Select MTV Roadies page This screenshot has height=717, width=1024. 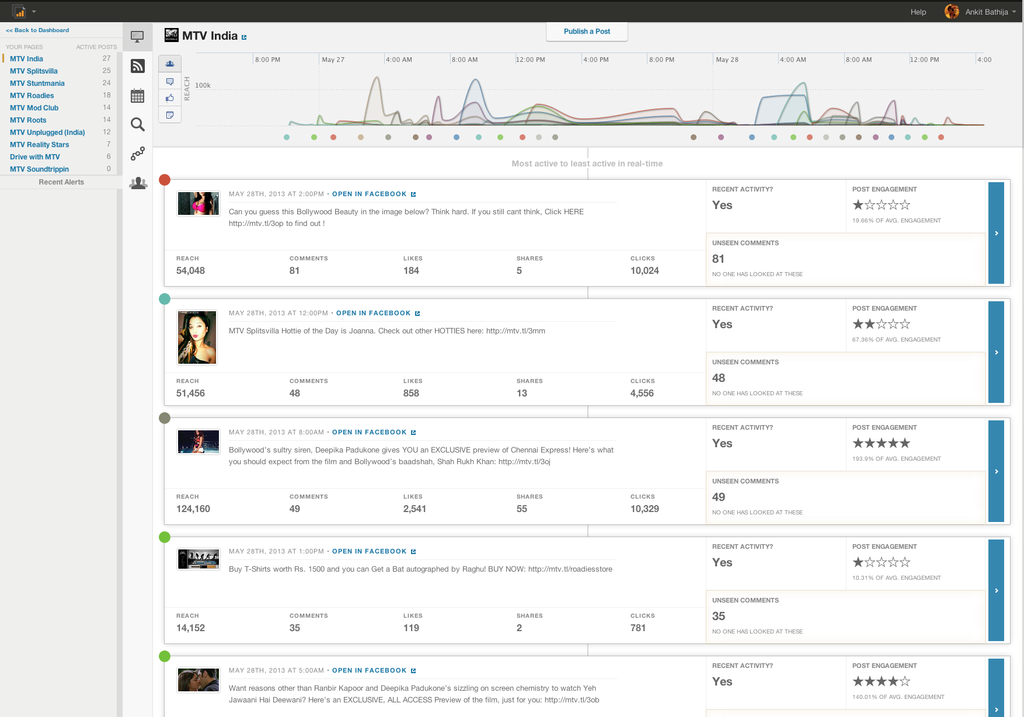click(31, 95)
